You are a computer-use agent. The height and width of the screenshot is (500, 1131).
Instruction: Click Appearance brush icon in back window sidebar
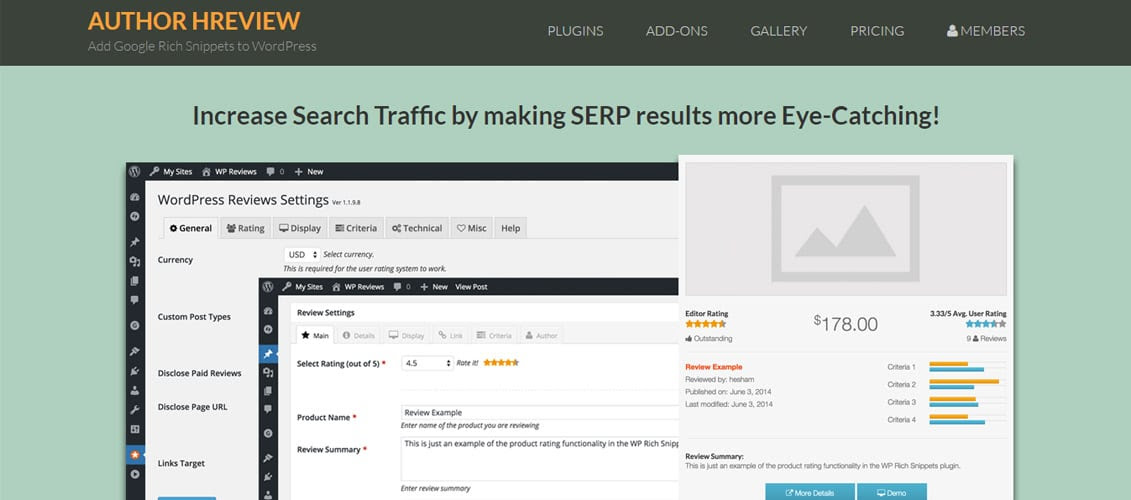[135, 351]
